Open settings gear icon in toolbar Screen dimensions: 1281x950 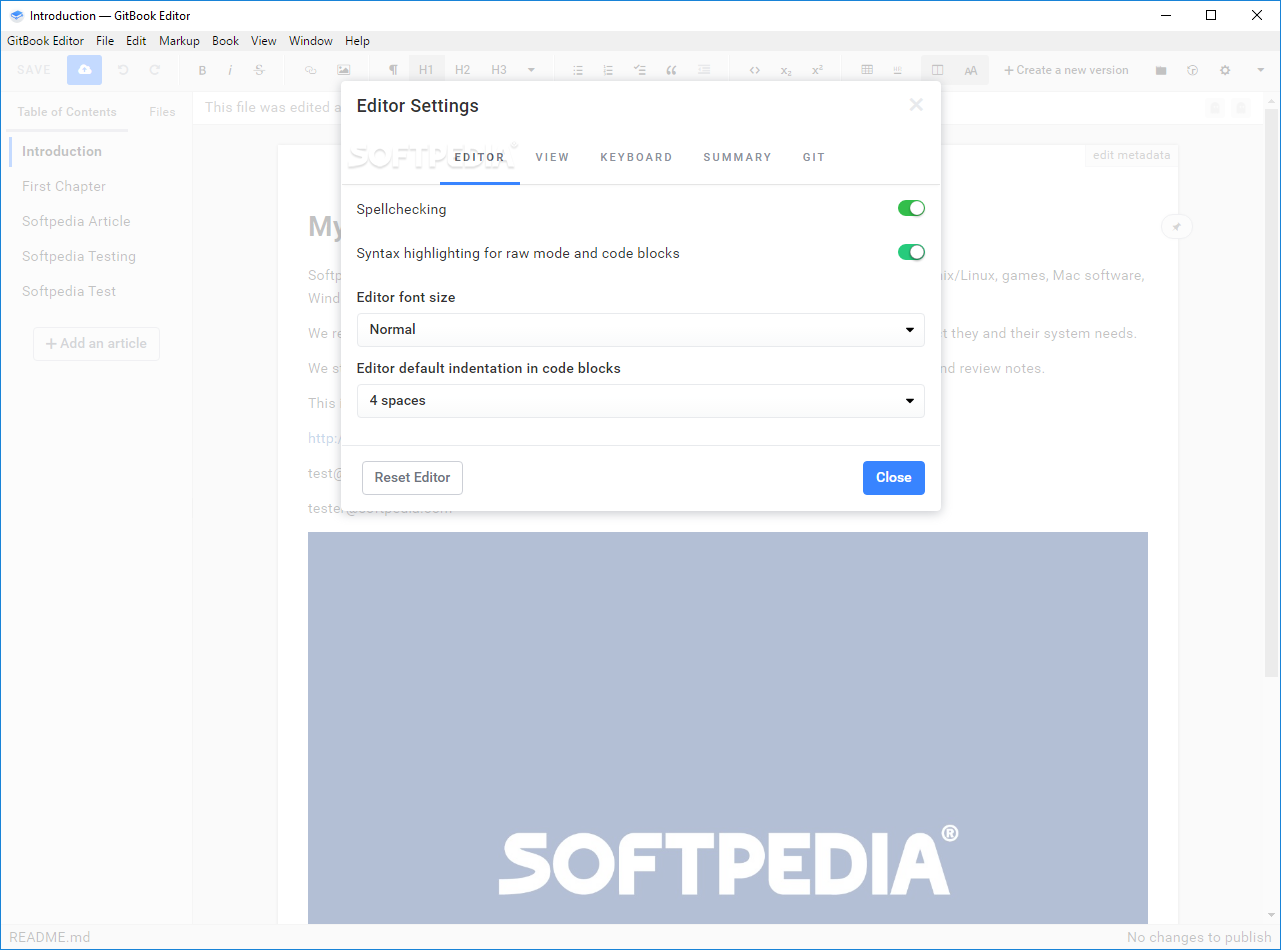pos(1225,70)
